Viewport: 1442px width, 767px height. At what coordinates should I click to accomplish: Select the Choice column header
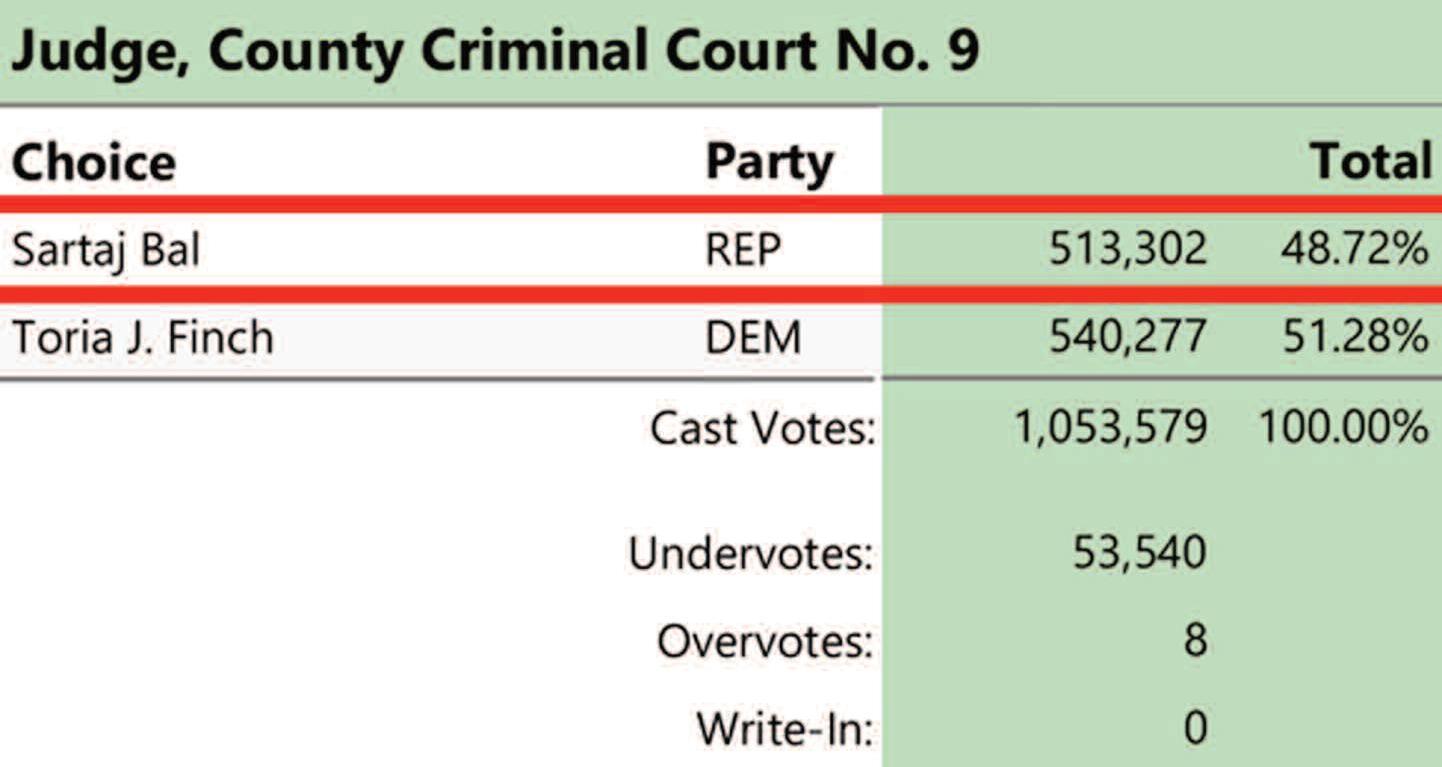click(94, 162)
